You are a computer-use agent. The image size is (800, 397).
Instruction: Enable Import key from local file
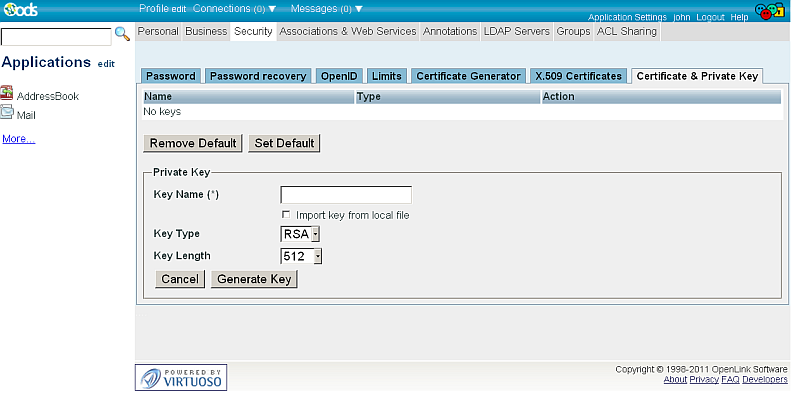tap(286, 214)
